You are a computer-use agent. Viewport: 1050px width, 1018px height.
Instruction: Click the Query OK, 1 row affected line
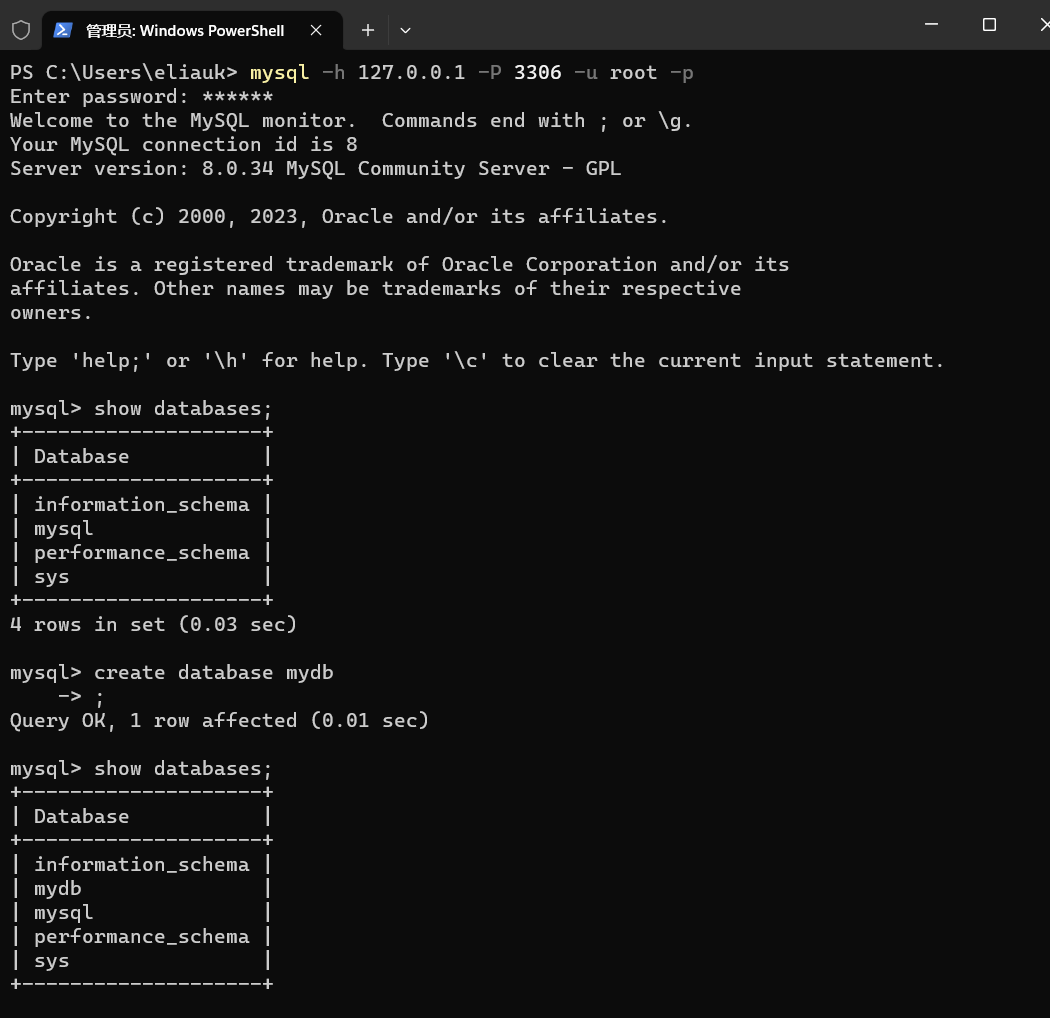[x=219, y=720]
